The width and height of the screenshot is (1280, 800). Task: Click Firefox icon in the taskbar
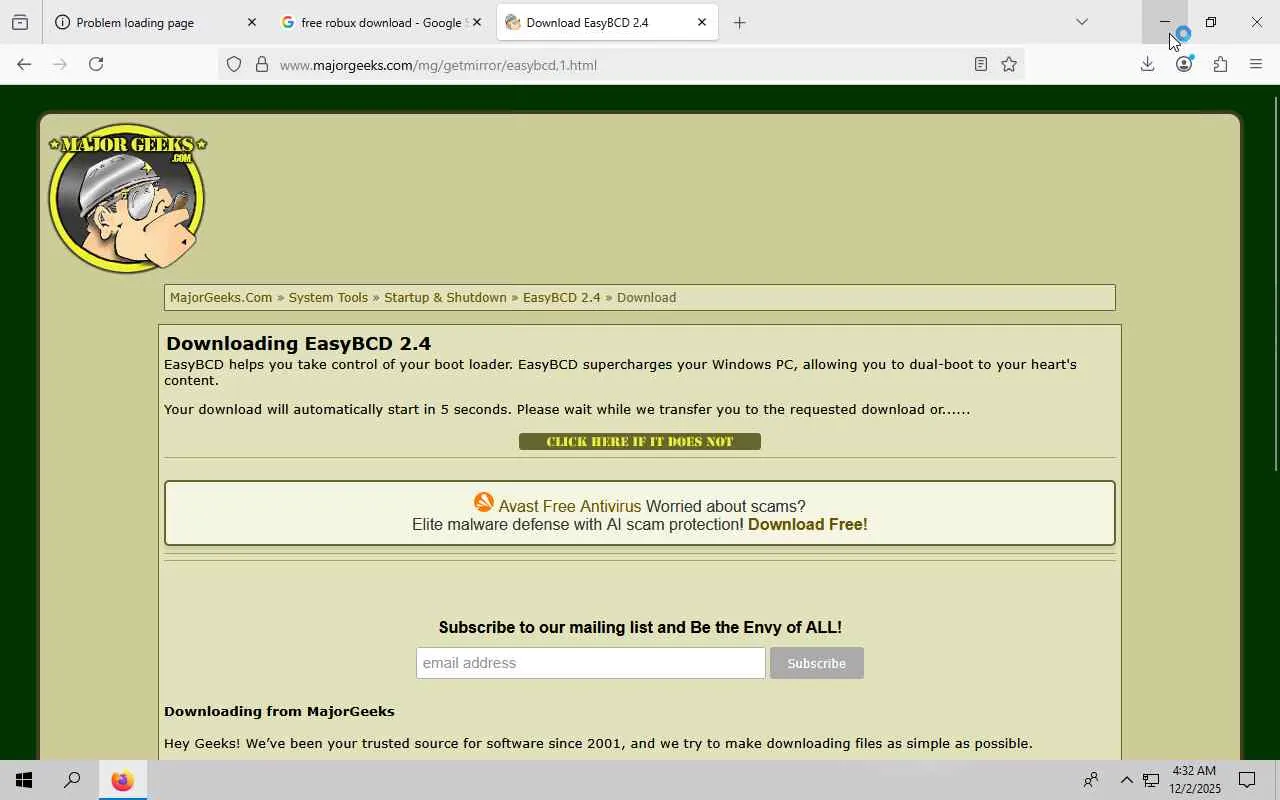(122, 780)
